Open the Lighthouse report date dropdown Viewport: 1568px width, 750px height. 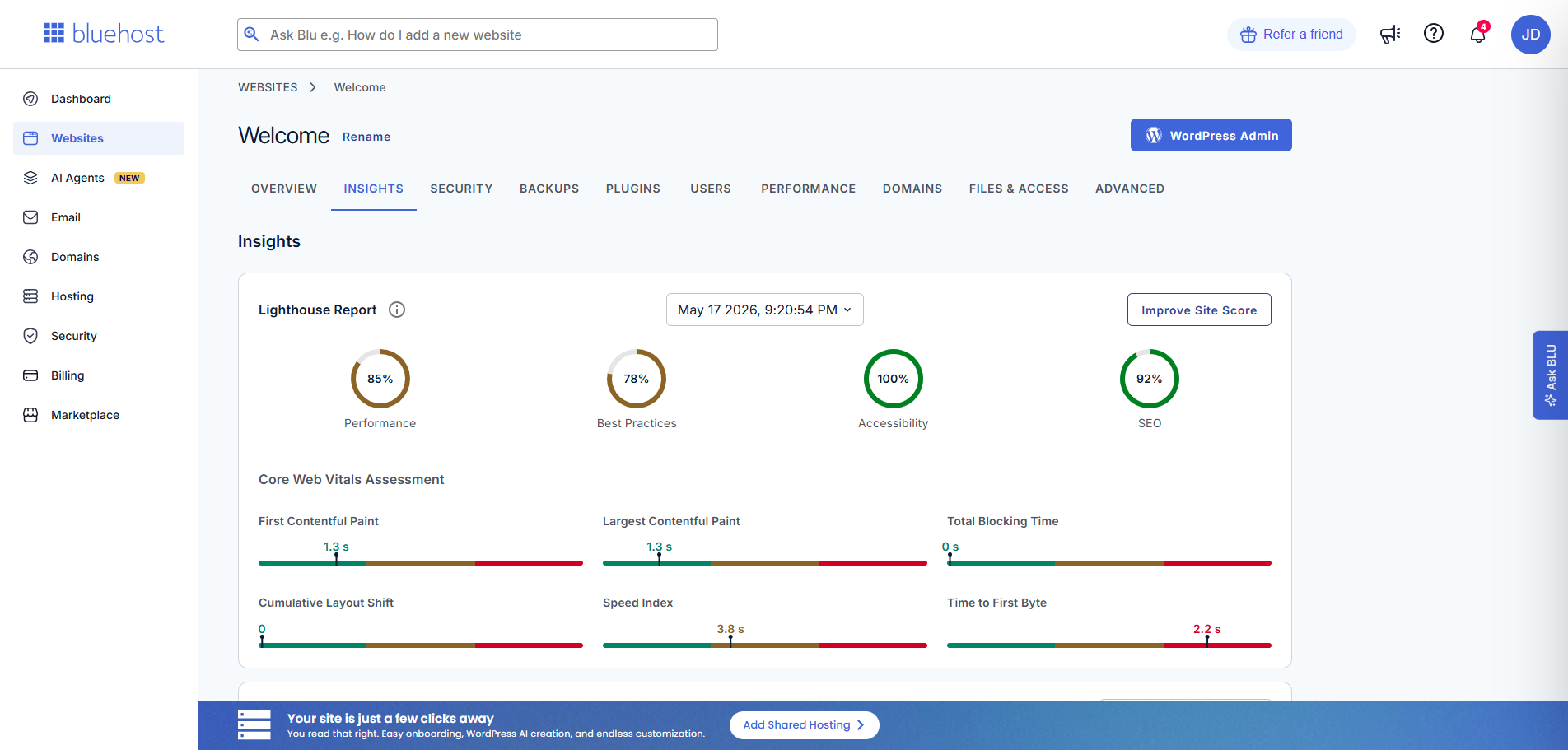764,310
